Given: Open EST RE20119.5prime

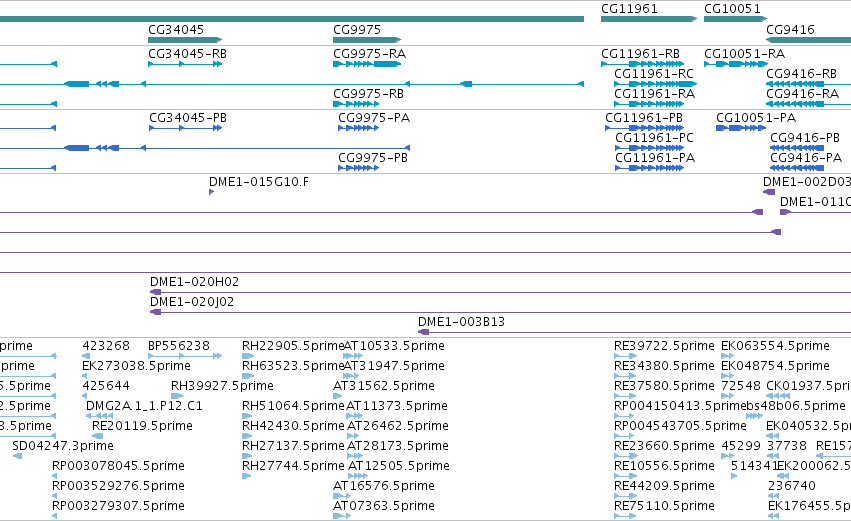Looking at the screenshot, I should tap(142, 425).
